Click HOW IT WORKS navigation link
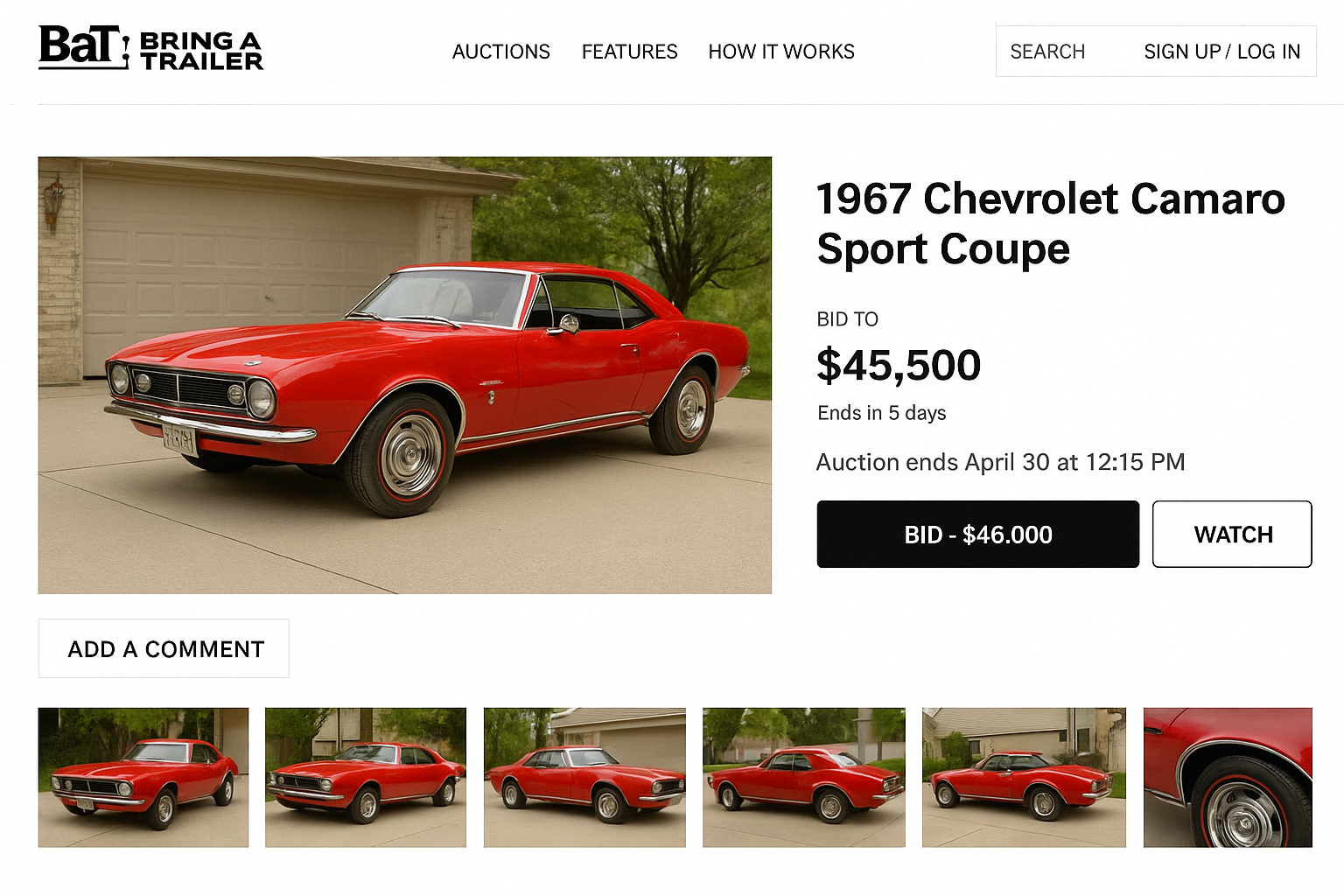 [780, 52]
